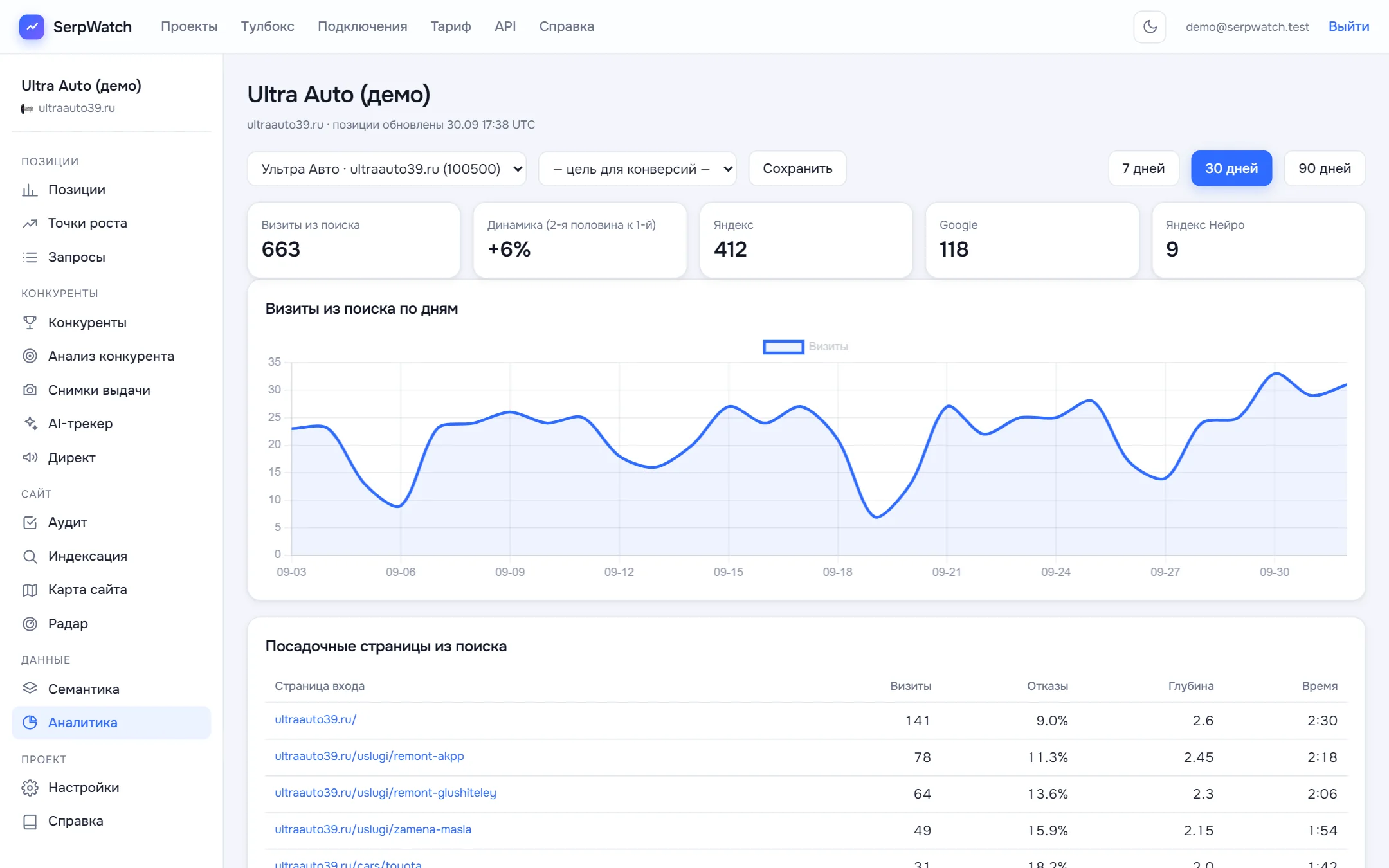Open the цель для конверсий dropdown
The height and width of the screenshot is (868, 1389).
[637, 168]
